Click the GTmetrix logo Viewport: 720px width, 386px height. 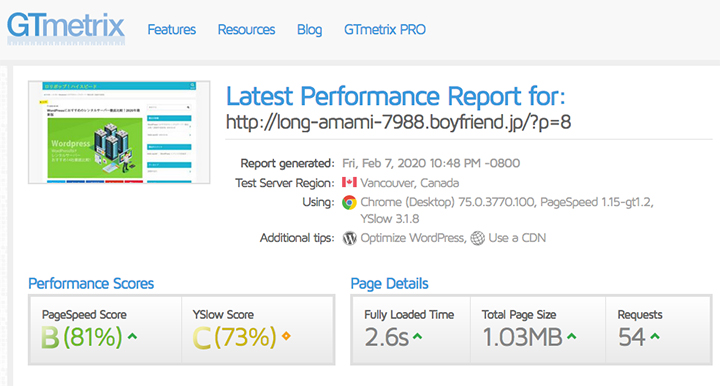pos(66,28)
